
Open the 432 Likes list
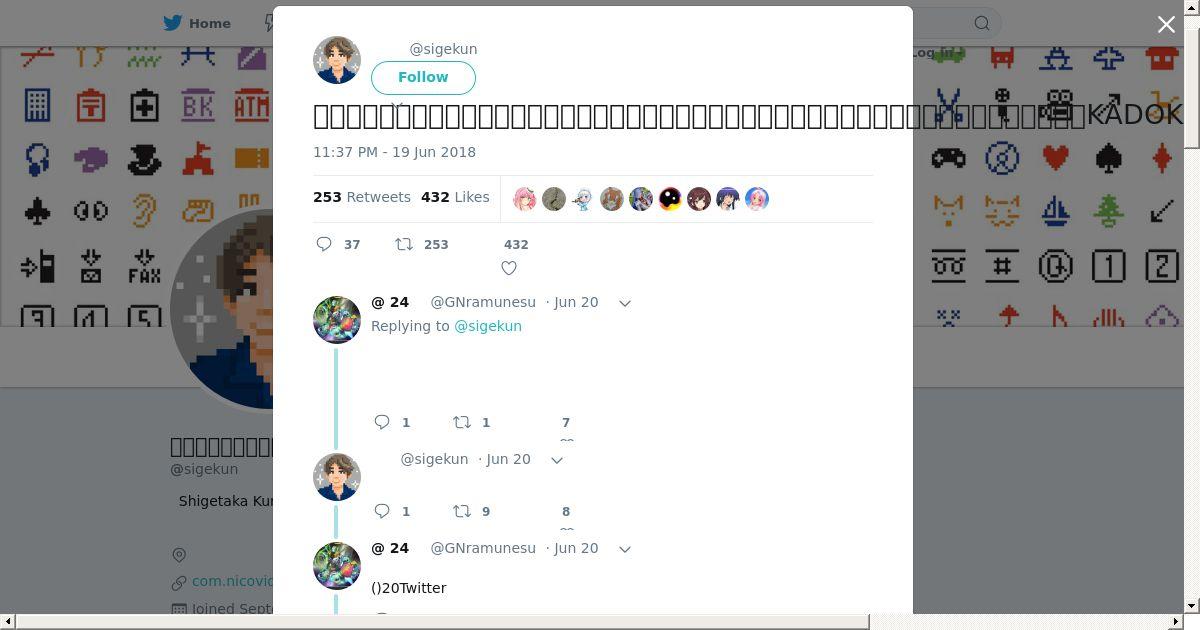pyautogui.click(x=455, y=197)
